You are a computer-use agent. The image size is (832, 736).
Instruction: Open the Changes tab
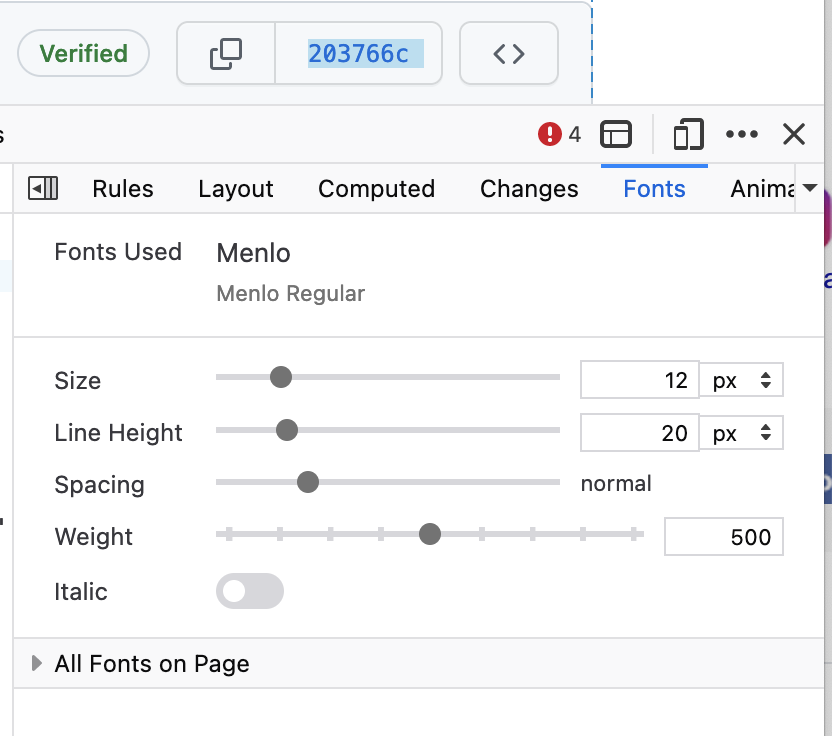point(529,189)
